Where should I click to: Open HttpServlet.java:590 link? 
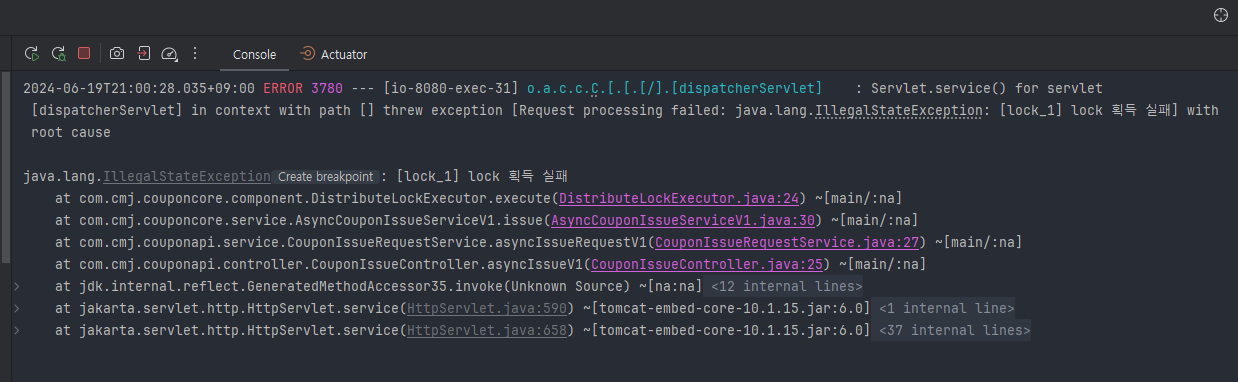(486, 308)
